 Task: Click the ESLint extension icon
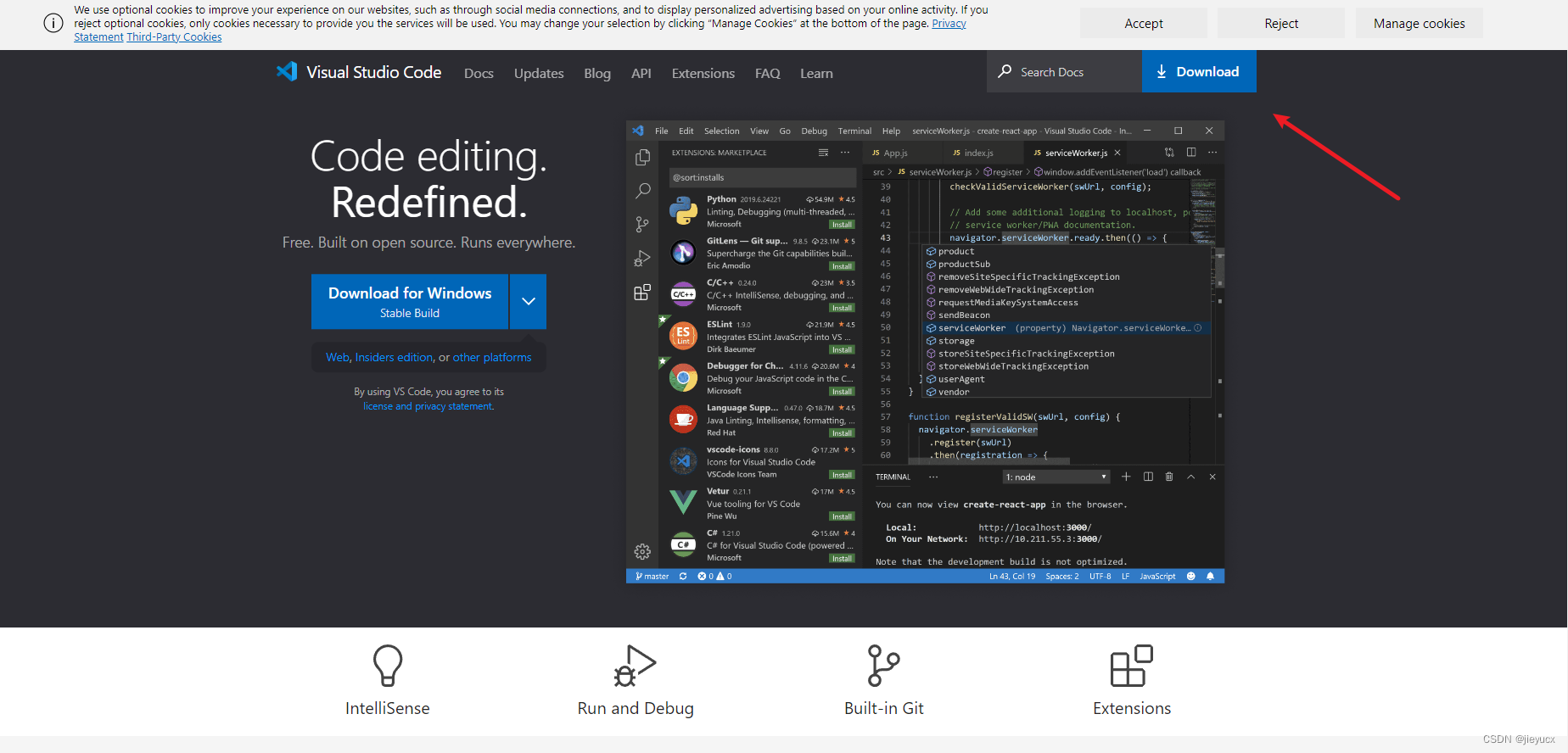click(x=683, y=336)
